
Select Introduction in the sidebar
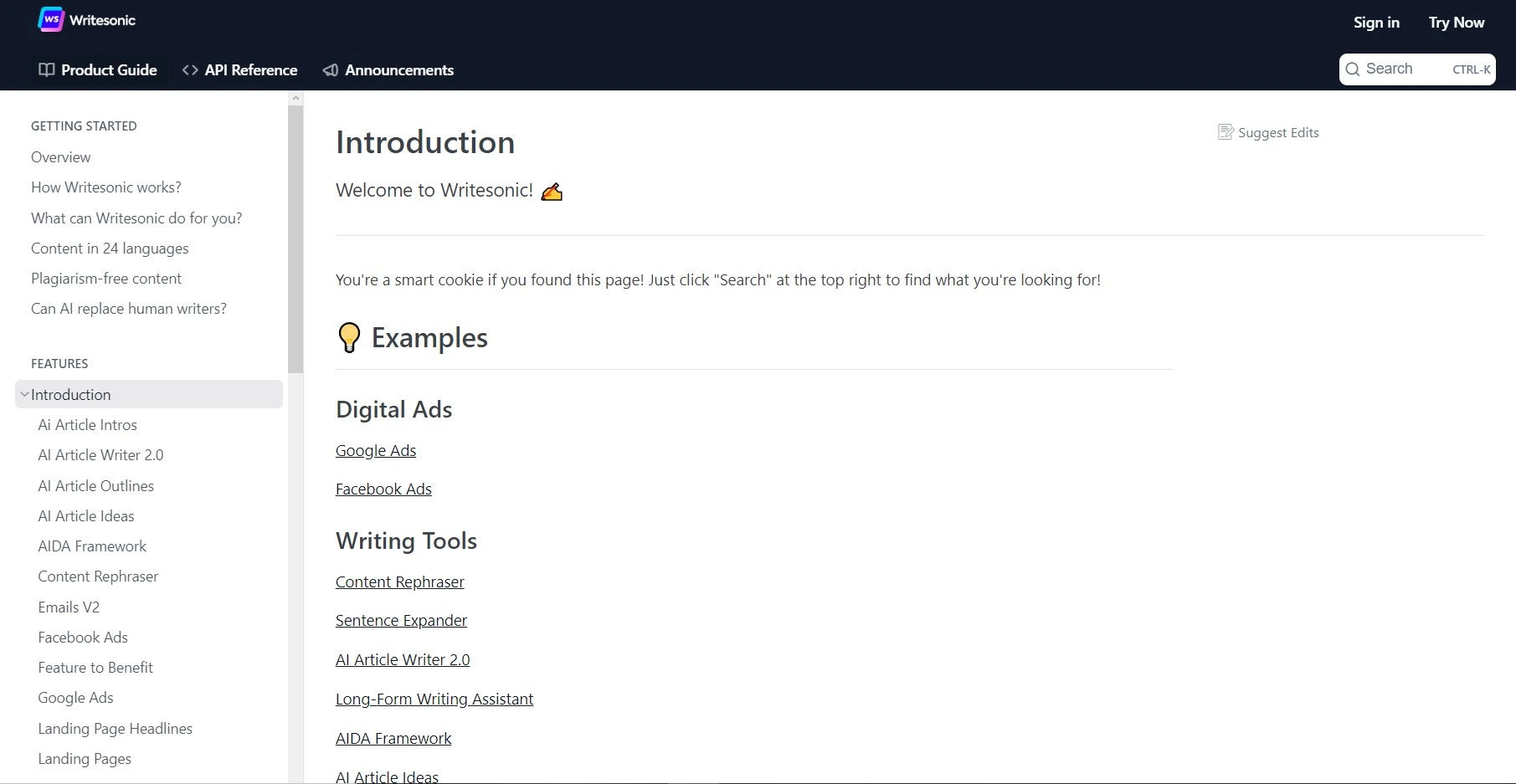pos(149,394)
